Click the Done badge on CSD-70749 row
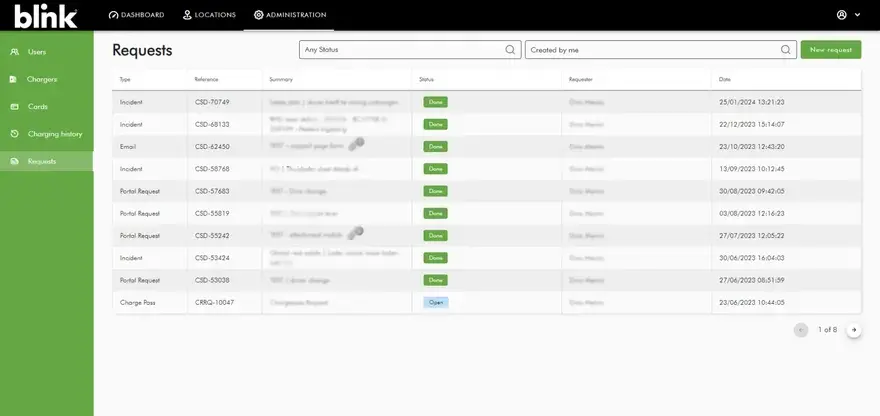The image size is (880, 416). [436, 102]
